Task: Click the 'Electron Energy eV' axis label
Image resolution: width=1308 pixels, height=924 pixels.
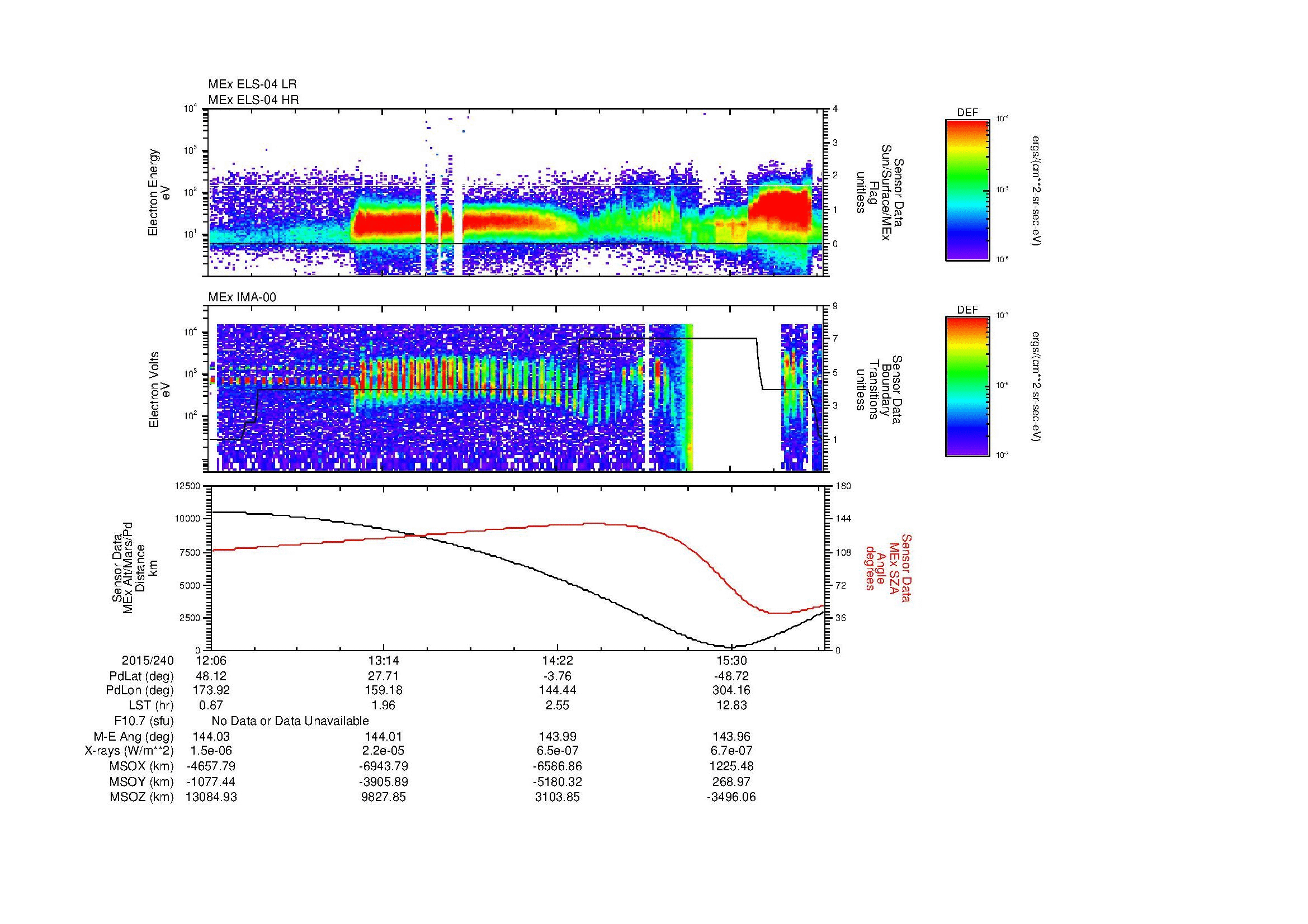Action: click(x=158, y=192)
